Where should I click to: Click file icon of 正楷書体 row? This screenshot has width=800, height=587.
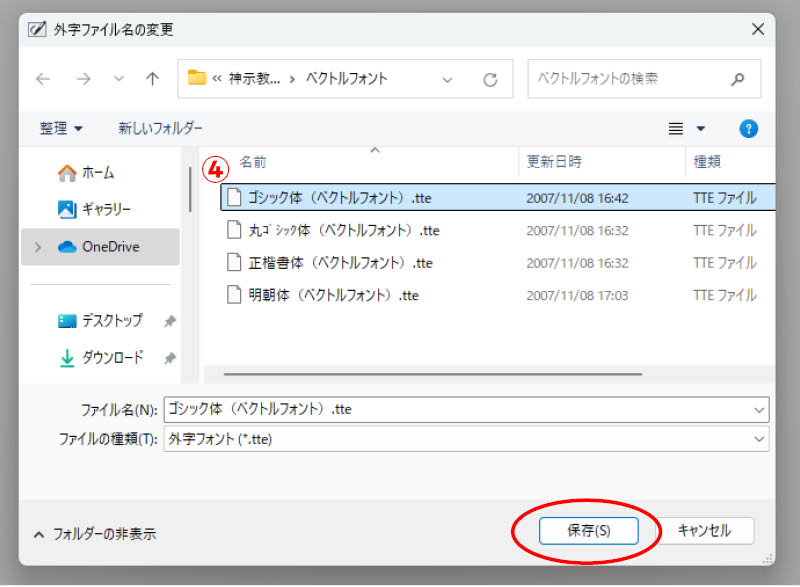click(234, 263)
